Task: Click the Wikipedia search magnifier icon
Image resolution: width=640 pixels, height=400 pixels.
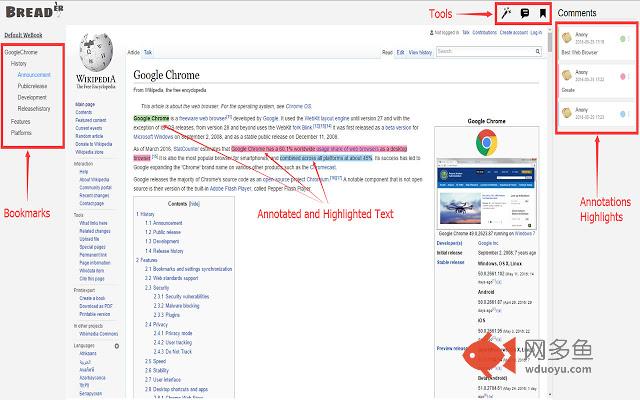Action: (538, 51)
